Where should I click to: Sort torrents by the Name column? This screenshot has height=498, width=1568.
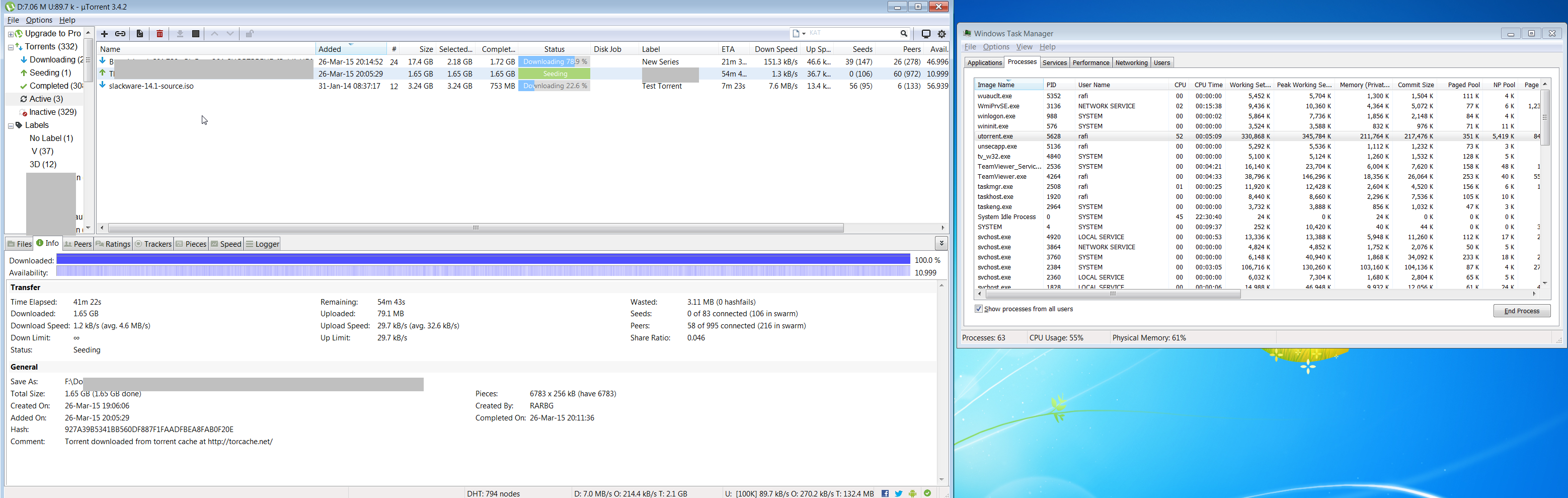coord(206,49)
